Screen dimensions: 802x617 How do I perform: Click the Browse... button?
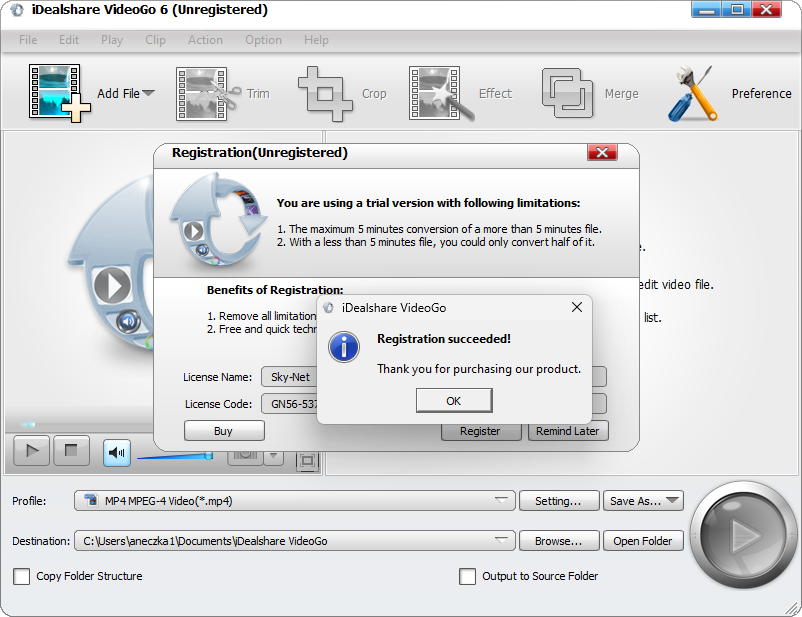(x=559, y=541)
